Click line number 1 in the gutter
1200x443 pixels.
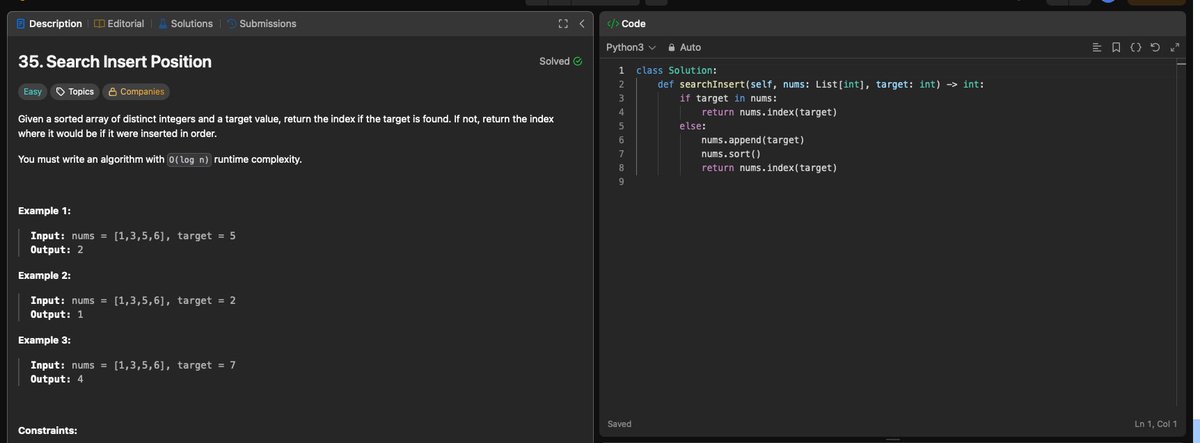coord(621,70)
